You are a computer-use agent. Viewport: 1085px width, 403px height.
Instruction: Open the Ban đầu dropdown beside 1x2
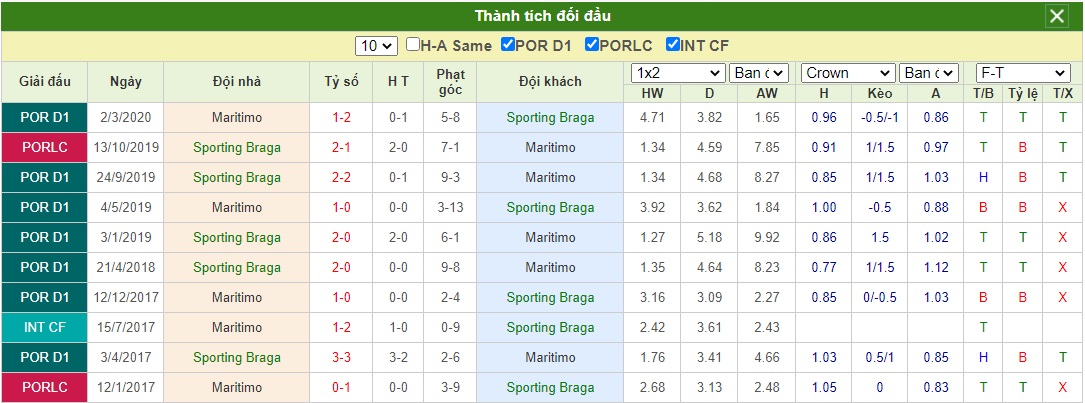point(759,73)
